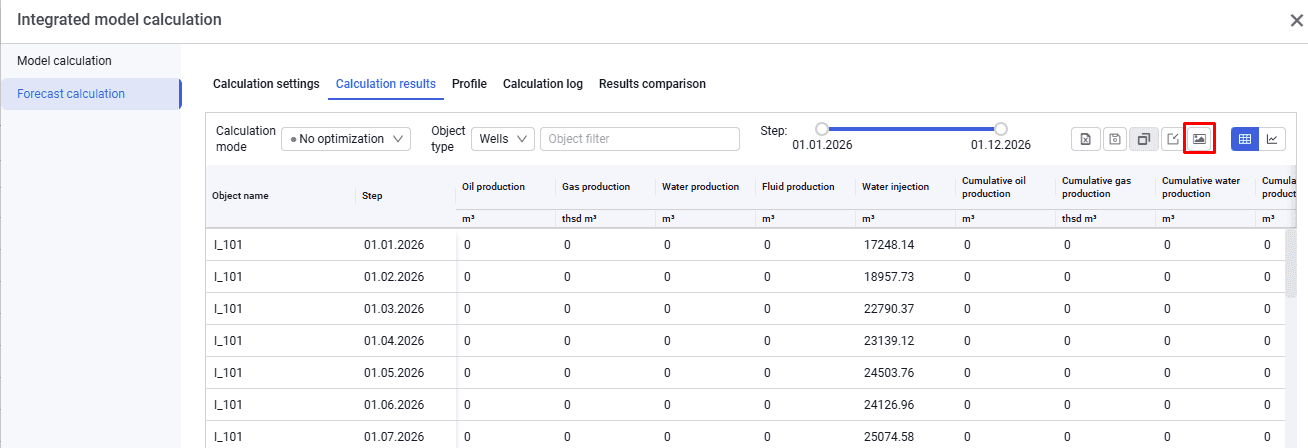Click step cell 01.07.2026
Image resolution: width=1308 pixels, height=448 pixels.
[x=394, y=436]
